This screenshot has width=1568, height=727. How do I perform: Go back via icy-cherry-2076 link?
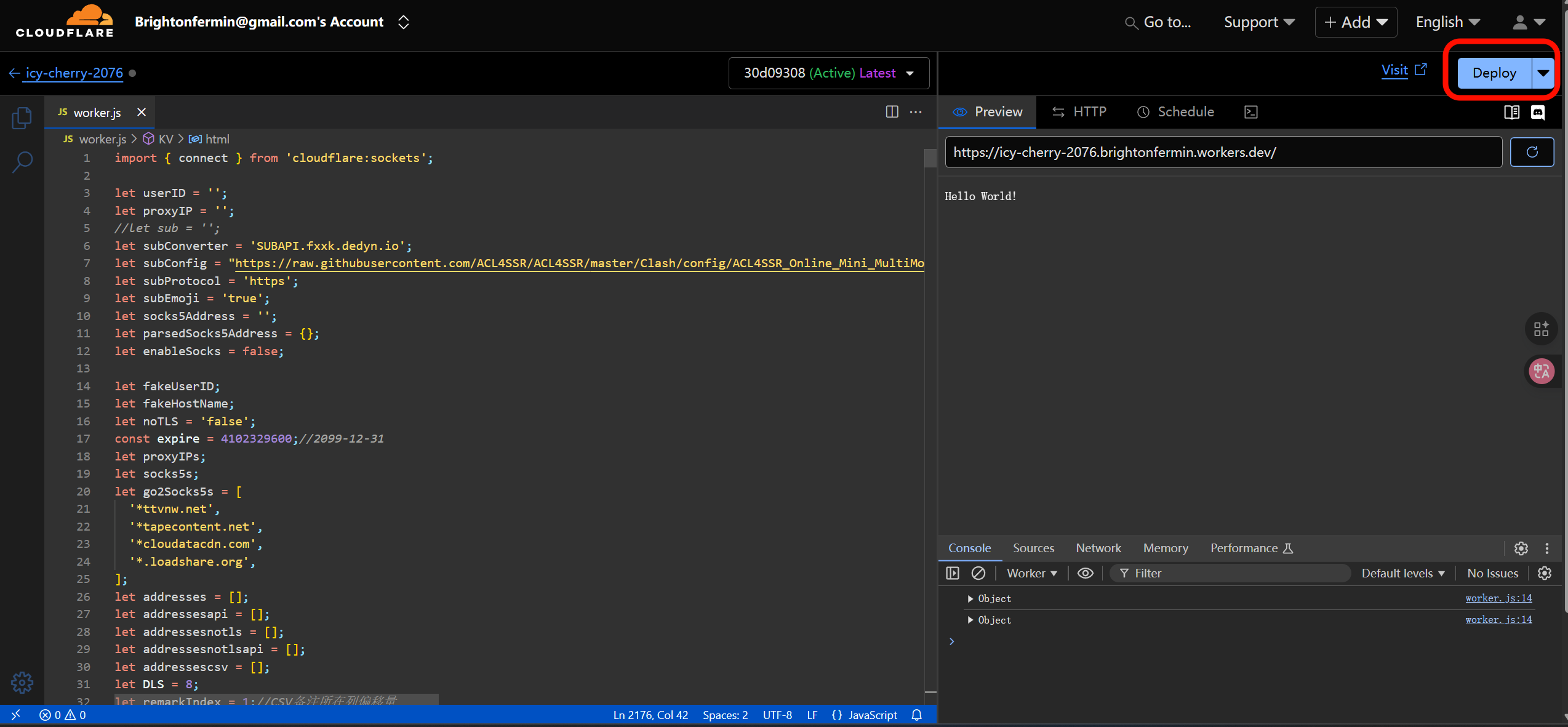pos(74,73)
